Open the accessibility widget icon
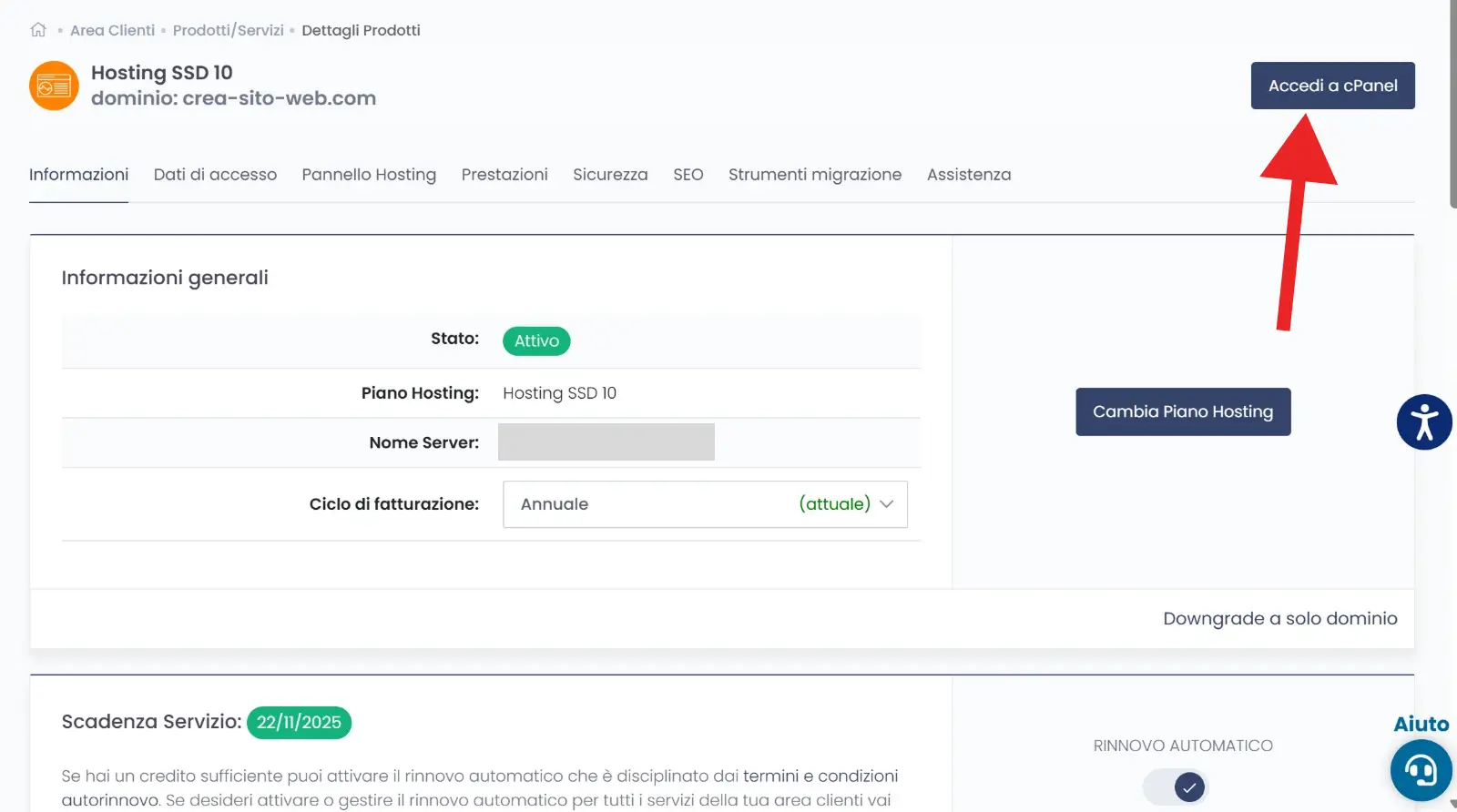The width and height of the screenshot is (1457, 812). 1423,422
